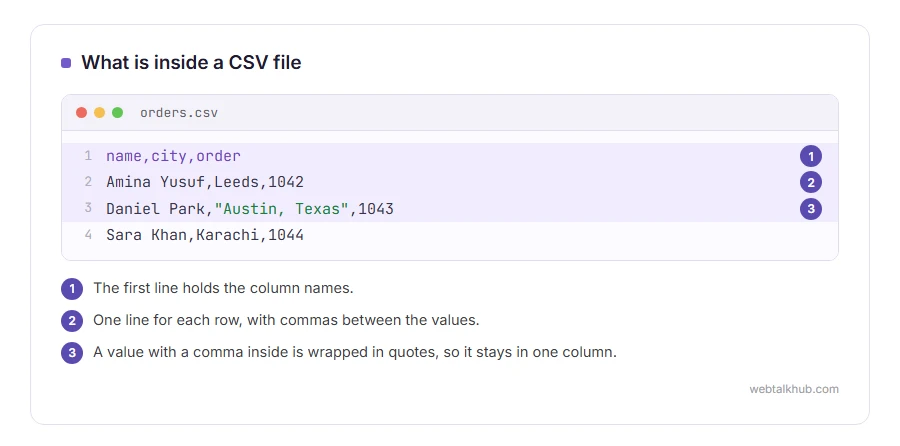Click the red close dot beside orders.csv
Screen dimensions: 900x446
pyautogui.click(x=82, y=113)
